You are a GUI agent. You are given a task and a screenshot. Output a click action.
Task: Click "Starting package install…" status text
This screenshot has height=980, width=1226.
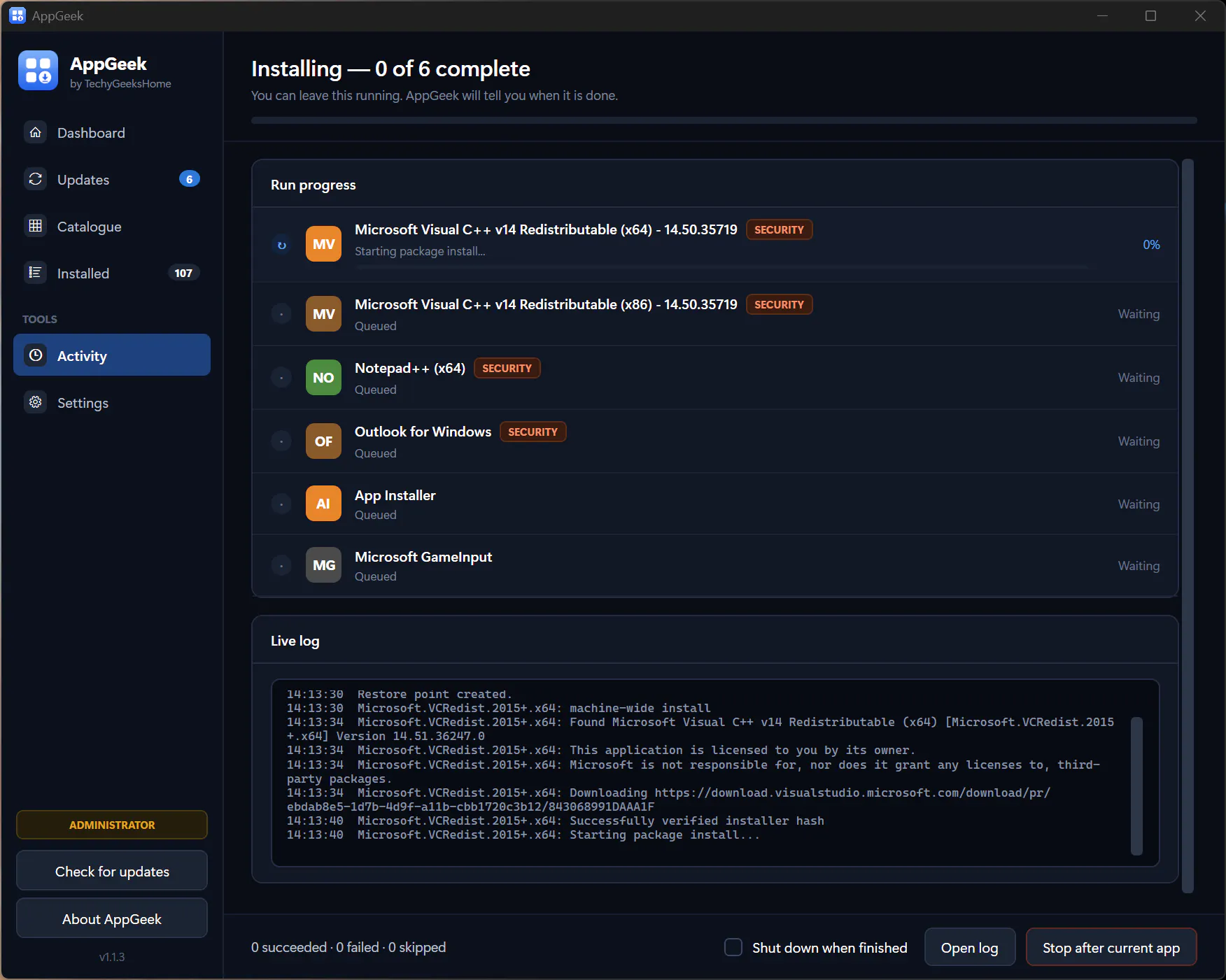tap(420, 251)
